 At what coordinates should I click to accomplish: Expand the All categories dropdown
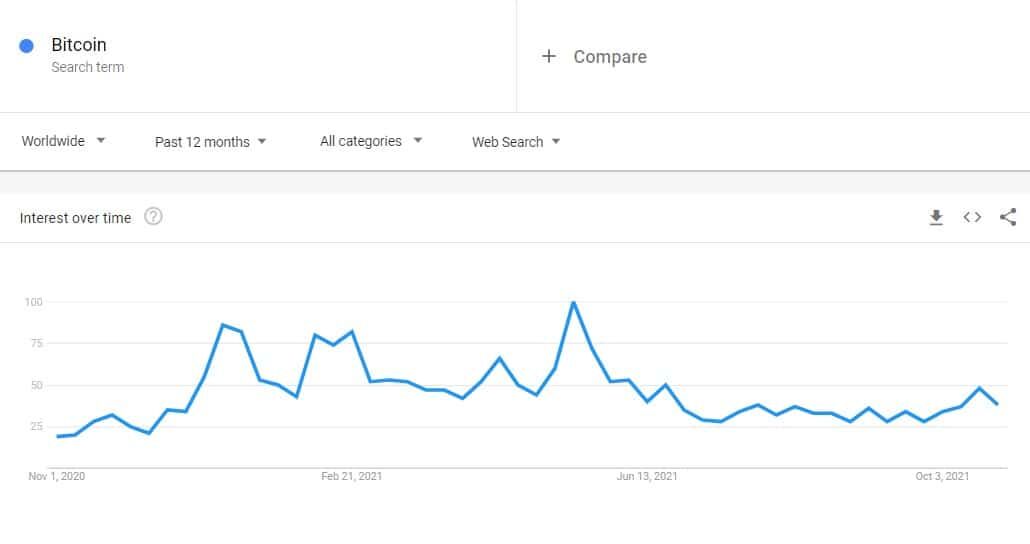371,141
